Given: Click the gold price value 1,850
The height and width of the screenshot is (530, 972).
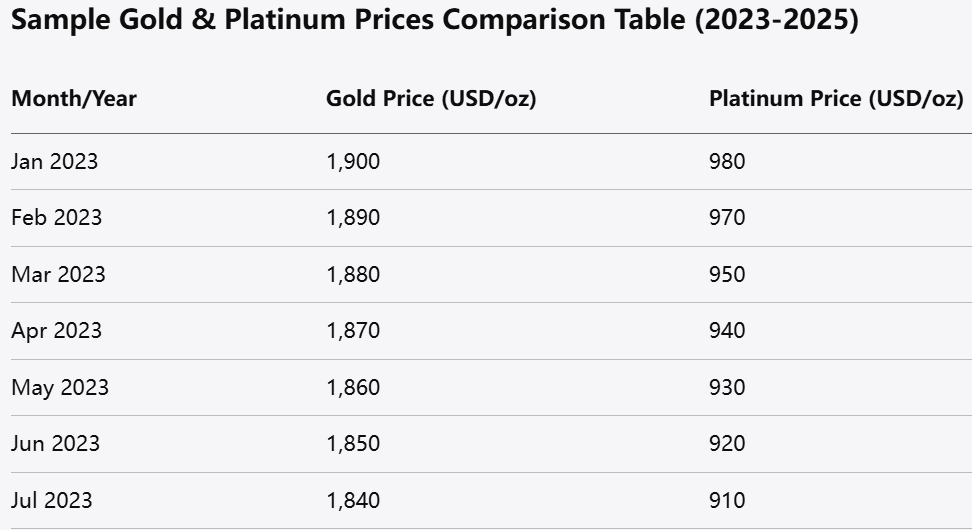Looking at the screenshot, I should [x=353, y=443].
